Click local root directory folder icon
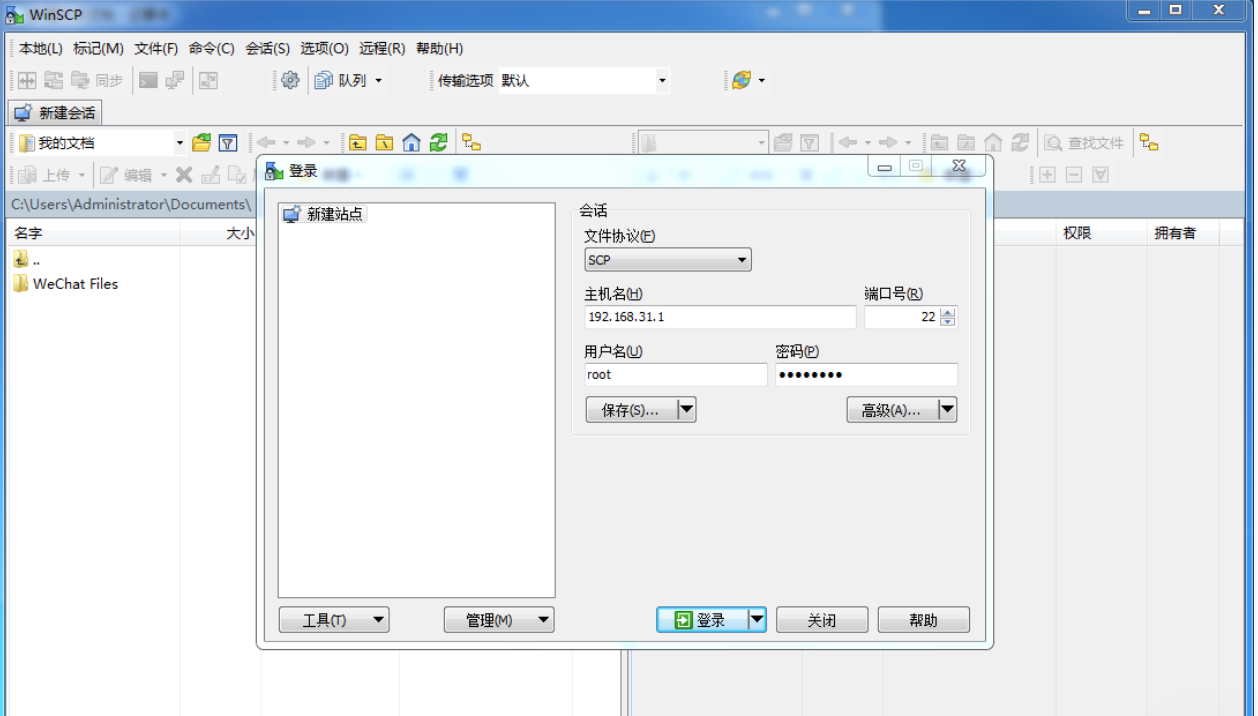The image size is (1258, 716). 384,143
